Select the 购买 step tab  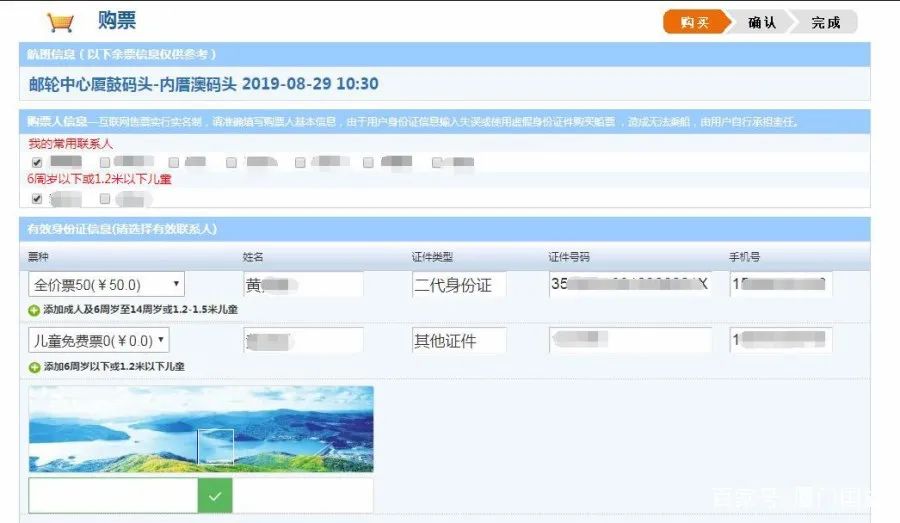692,22
